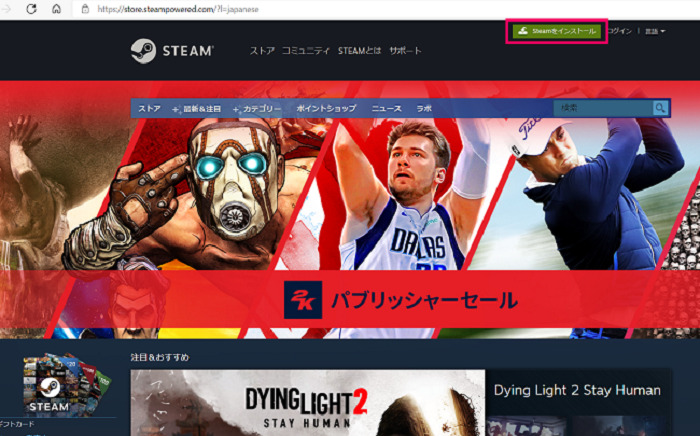Click the browser reload icon
700x436 pixels.
point(31,8)
